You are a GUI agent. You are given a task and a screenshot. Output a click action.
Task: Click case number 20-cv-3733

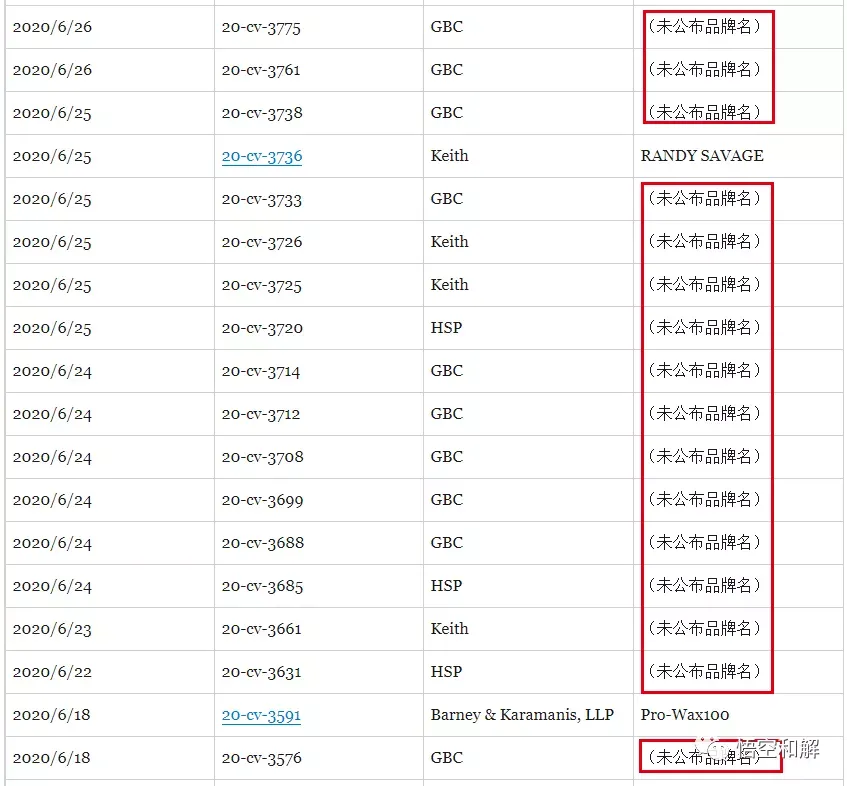click(x=261, y=199)
